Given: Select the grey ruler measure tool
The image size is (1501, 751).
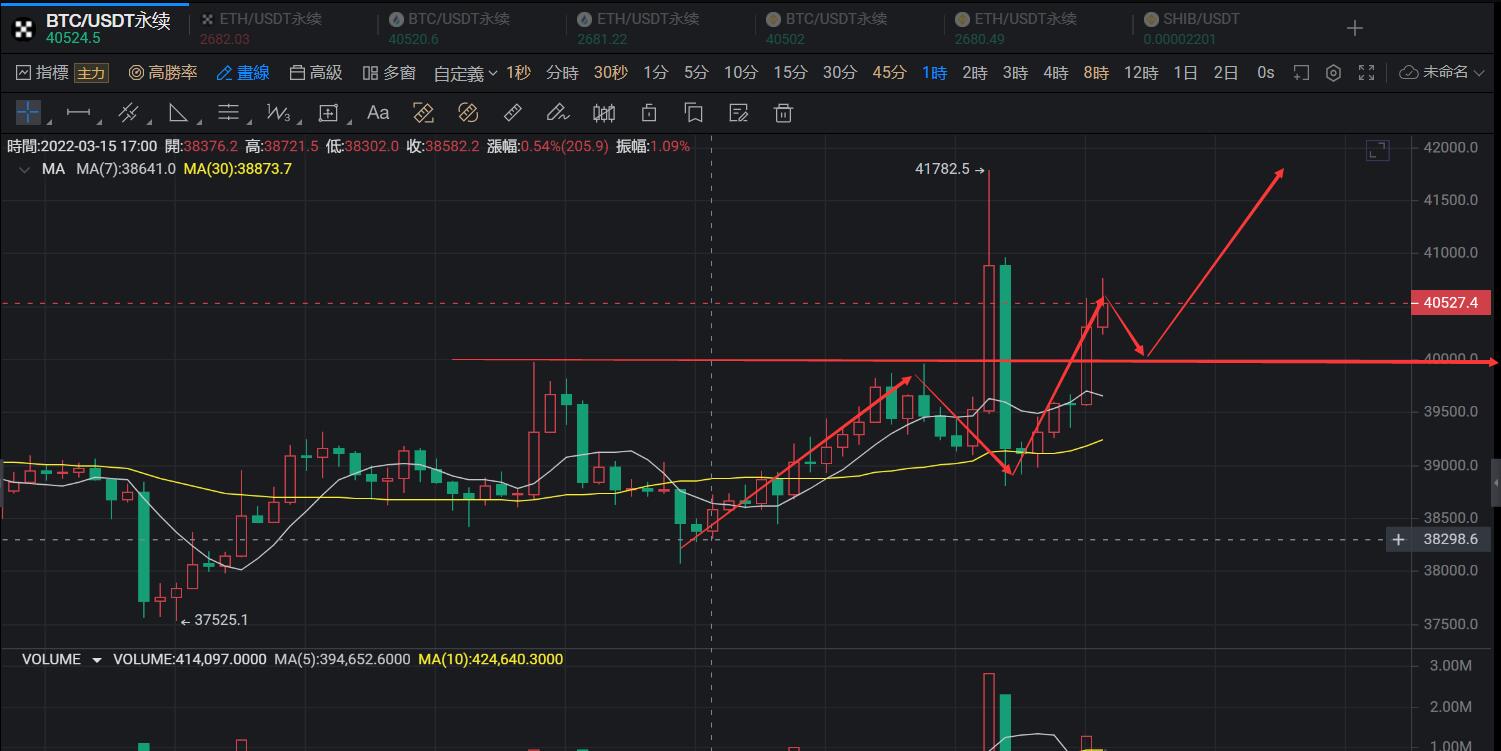Looking at the screenshot, I should click(513, 112).
